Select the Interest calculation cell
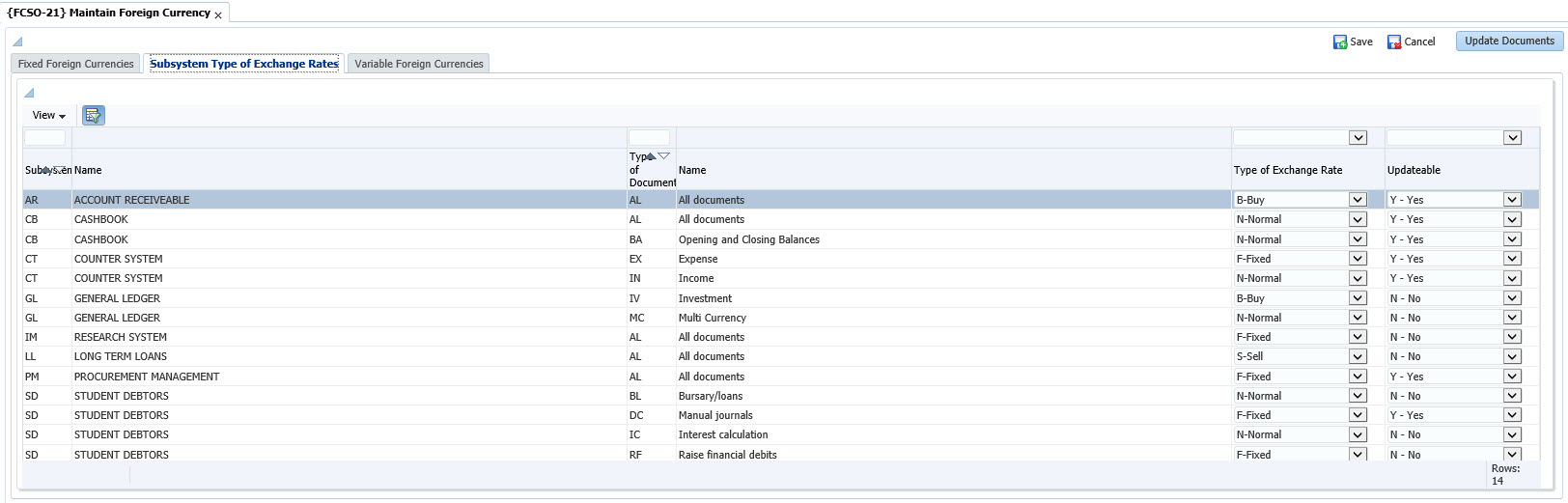The height and width of the screenshot is (503, 1568). 954,434
